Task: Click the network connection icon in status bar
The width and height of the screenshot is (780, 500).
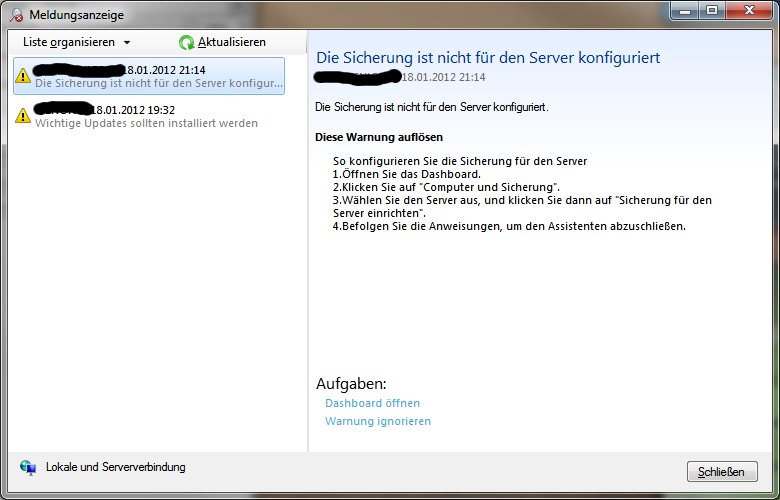Action: point(28,468)
